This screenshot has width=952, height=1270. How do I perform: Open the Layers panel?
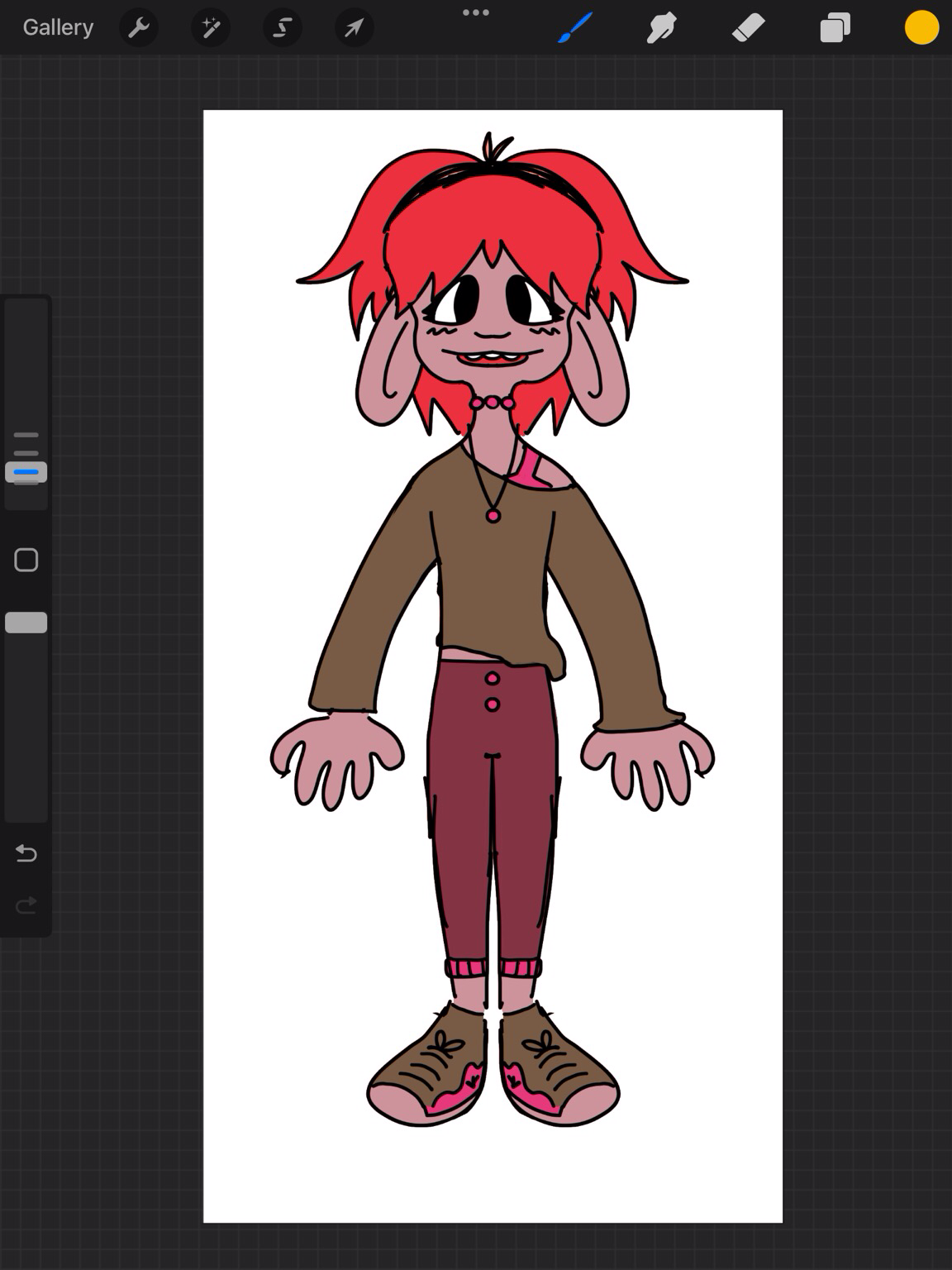(x=835, y=28)
